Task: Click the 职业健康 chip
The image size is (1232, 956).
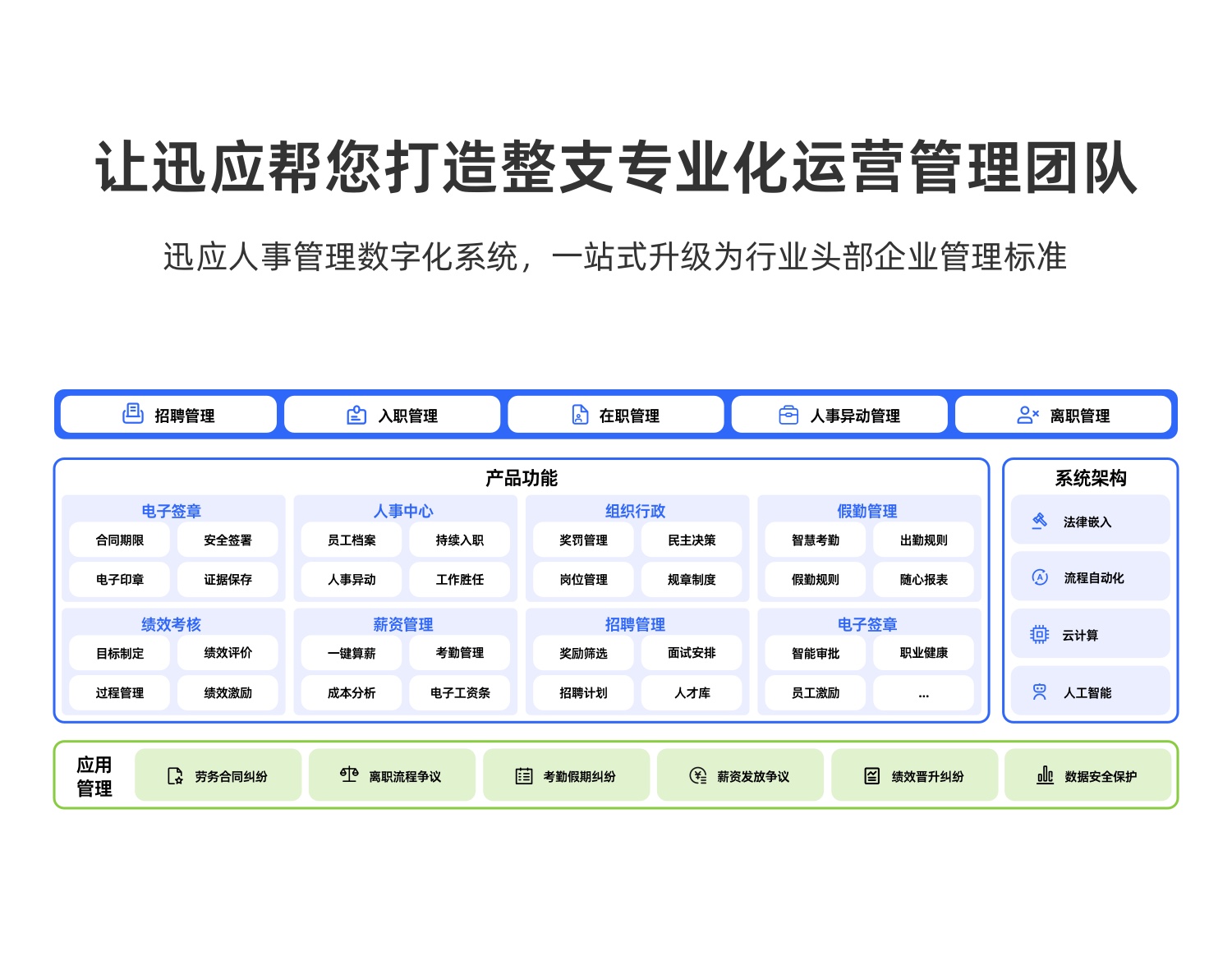Action: point(924,654)
